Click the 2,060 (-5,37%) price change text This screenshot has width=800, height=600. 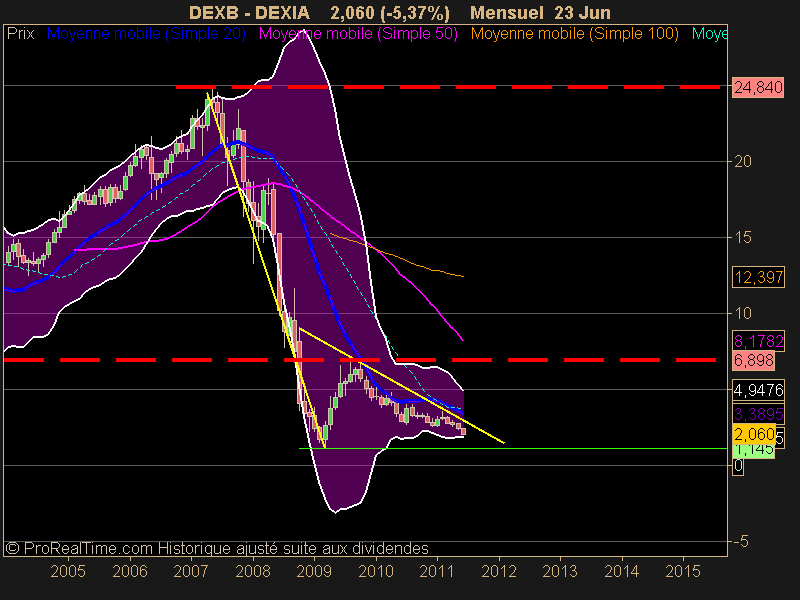pyautogui.click(x=390, y=12)
